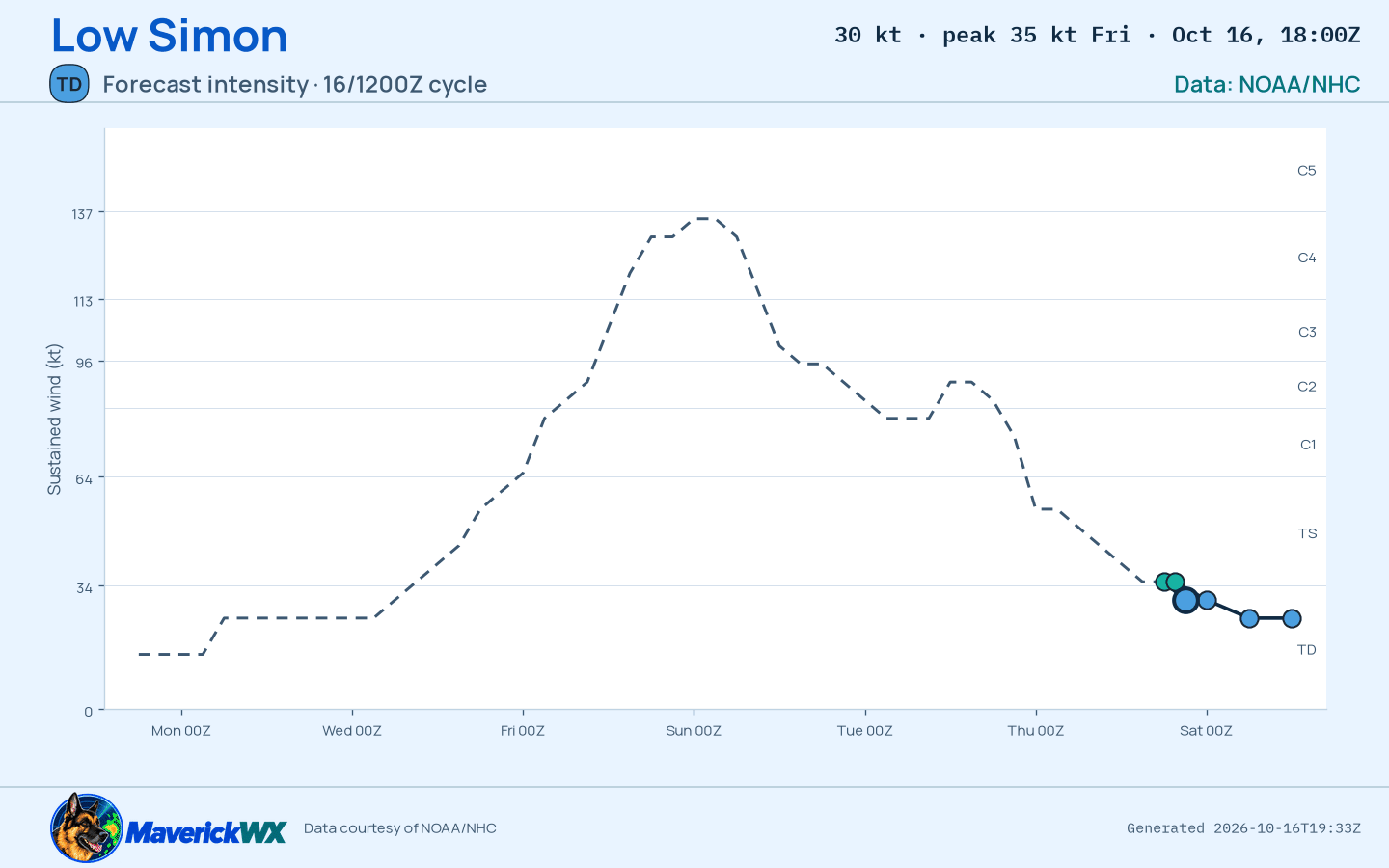This screenshot has height=868, width=1389.
Task: Click the Sustained wind (kt) axis title
Action: (54, 420)
